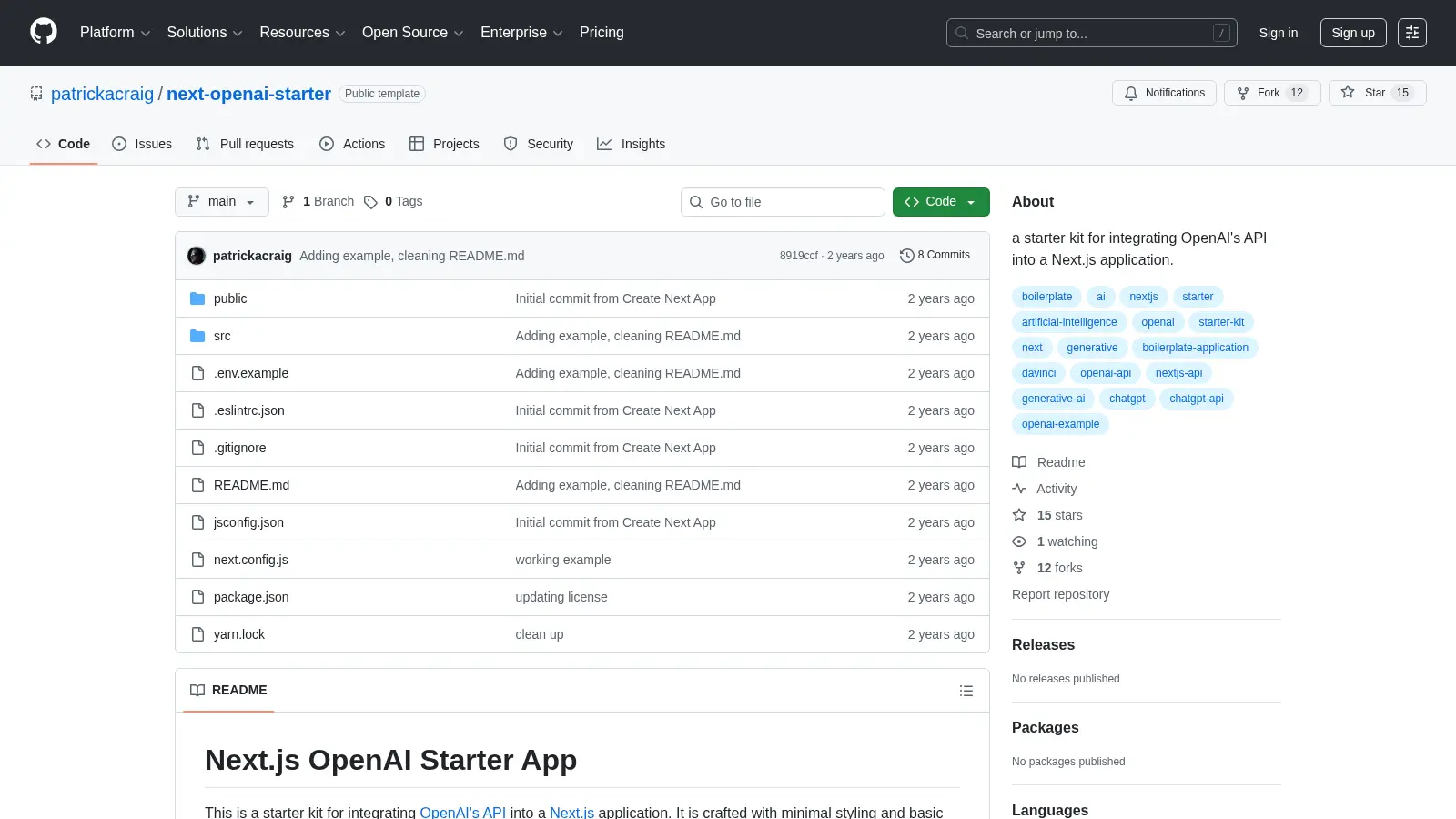
Task: Open the Solutions navigation menu
Action: tap(205, 33)
